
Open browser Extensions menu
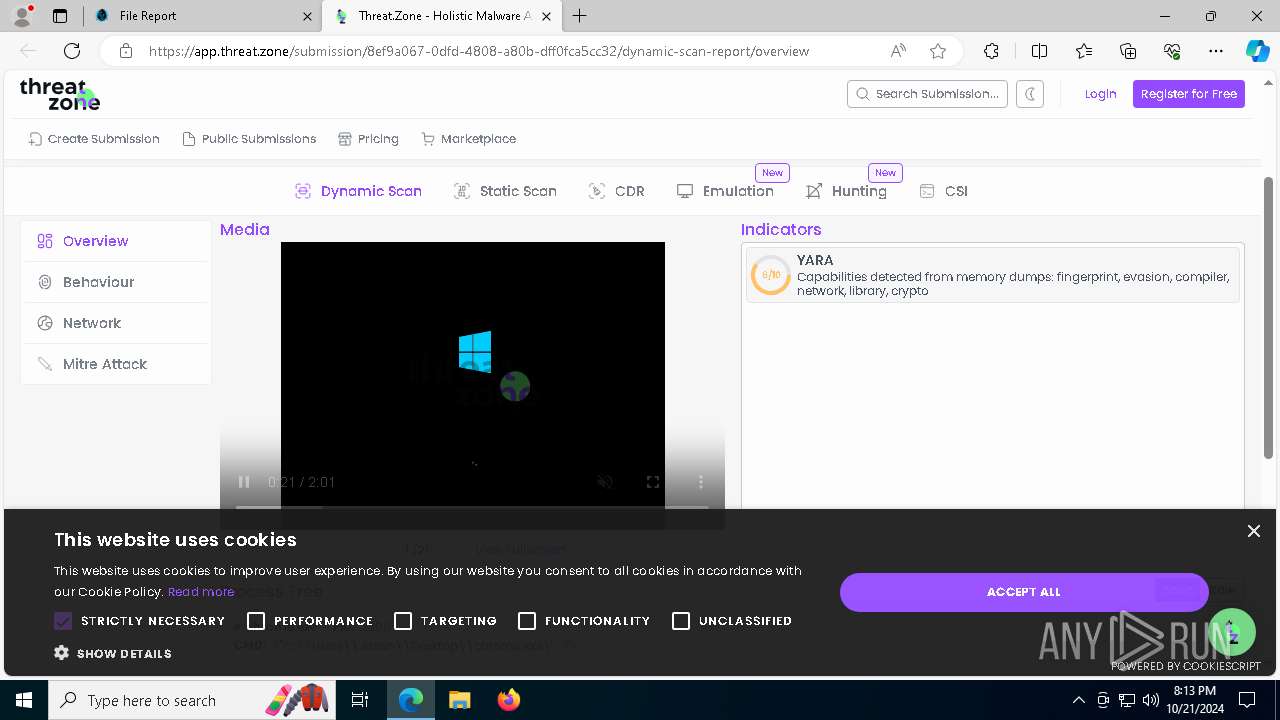pos(991,51)
